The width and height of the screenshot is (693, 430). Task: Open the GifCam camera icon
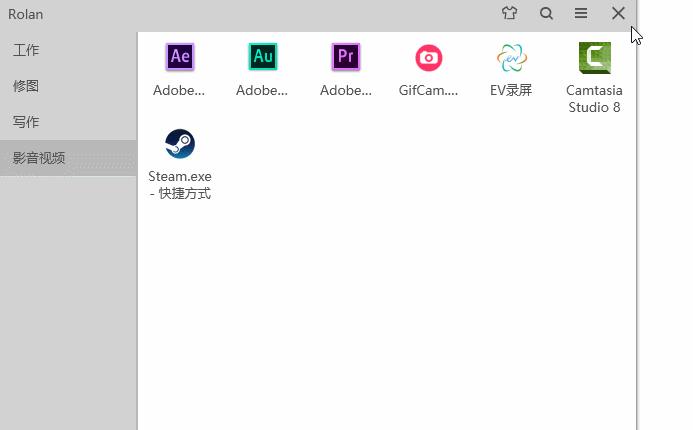click(429, 57)
